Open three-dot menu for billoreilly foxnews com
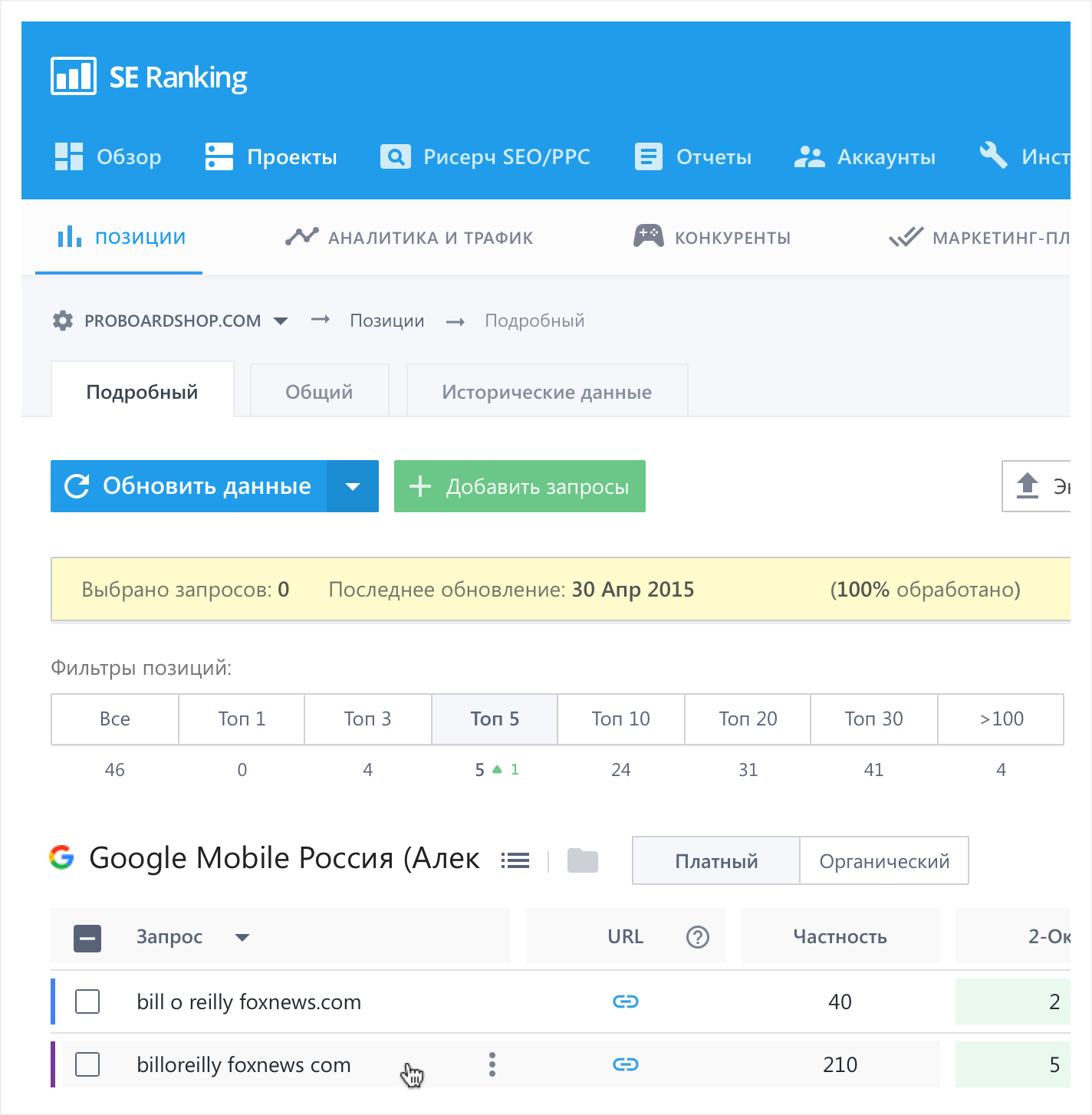 (x=492, y=1064)
